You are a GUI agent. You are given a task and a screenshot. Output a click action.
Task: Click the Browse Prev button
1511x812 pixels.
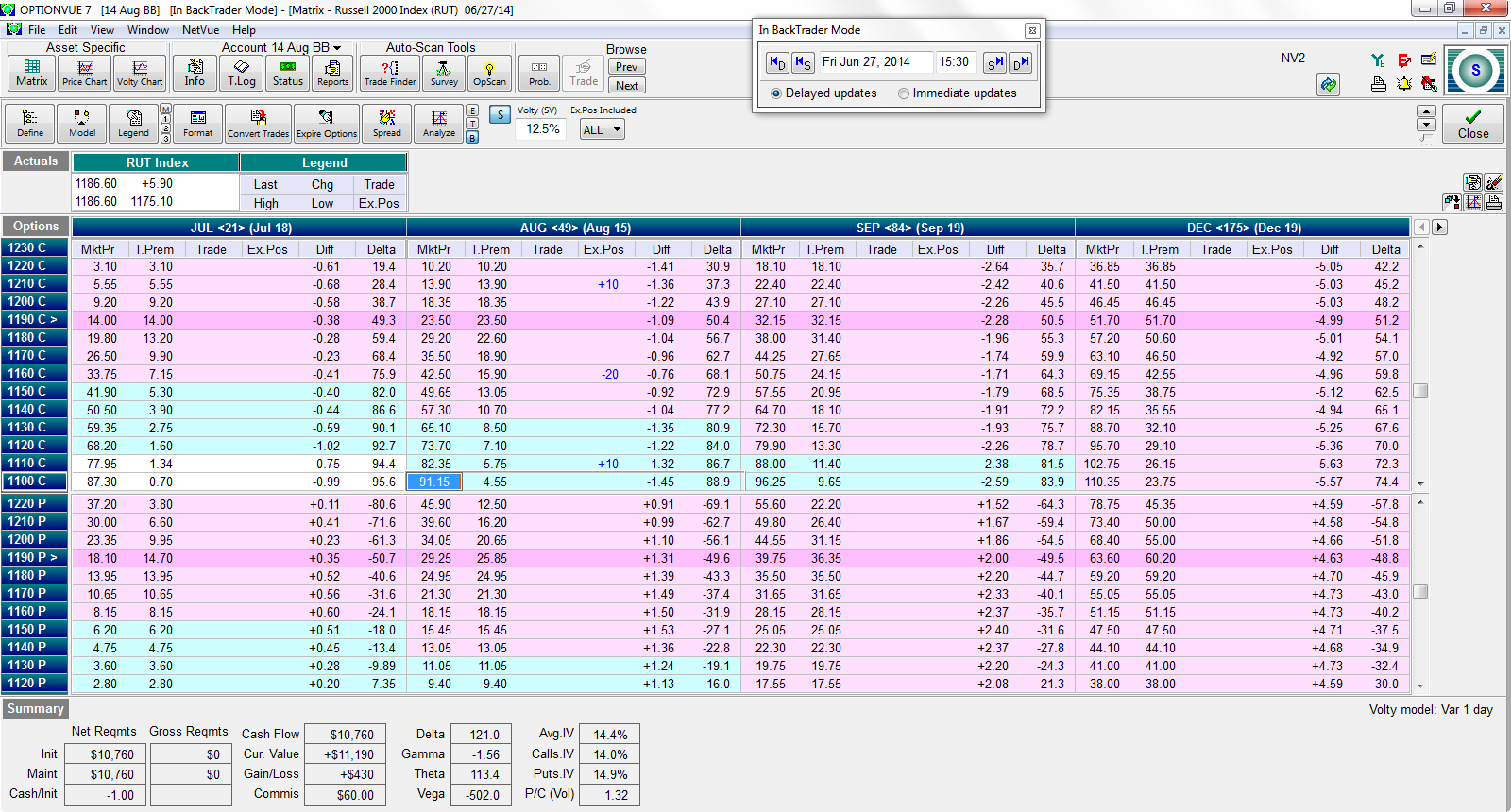[627, 67]
